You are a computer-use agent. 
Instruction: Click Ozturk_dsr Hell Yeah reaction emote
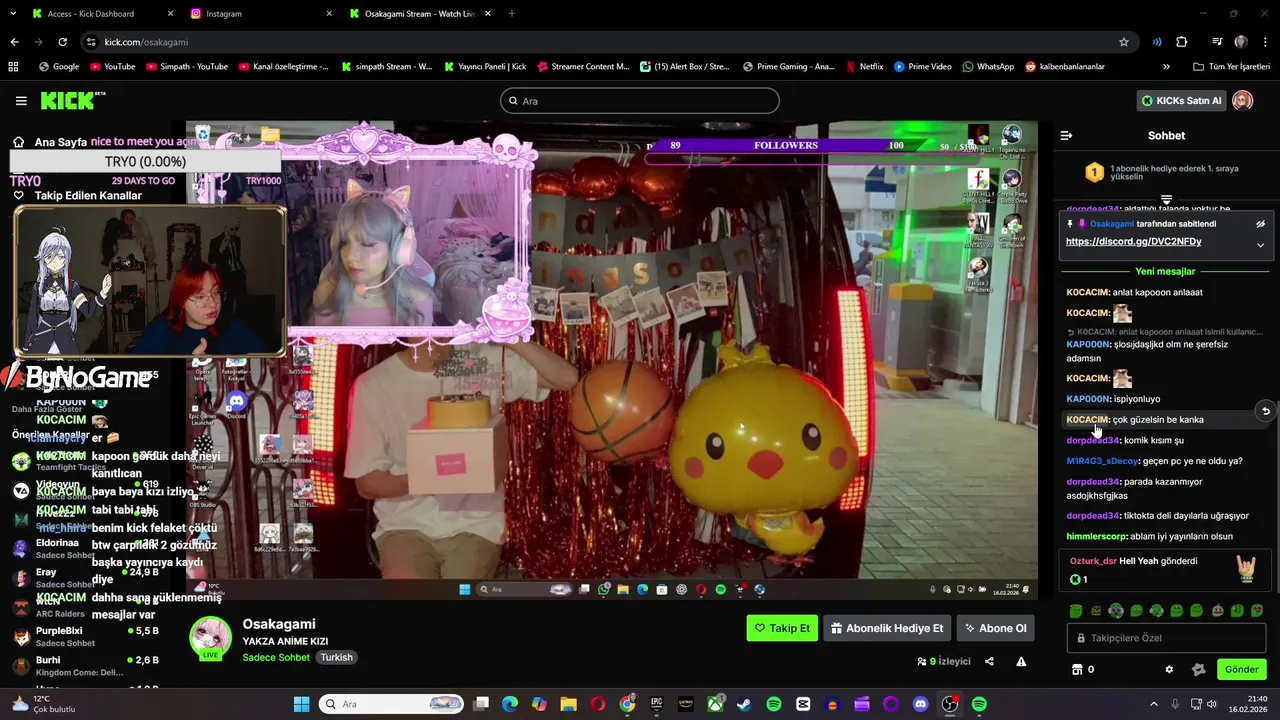(1246, 569)
